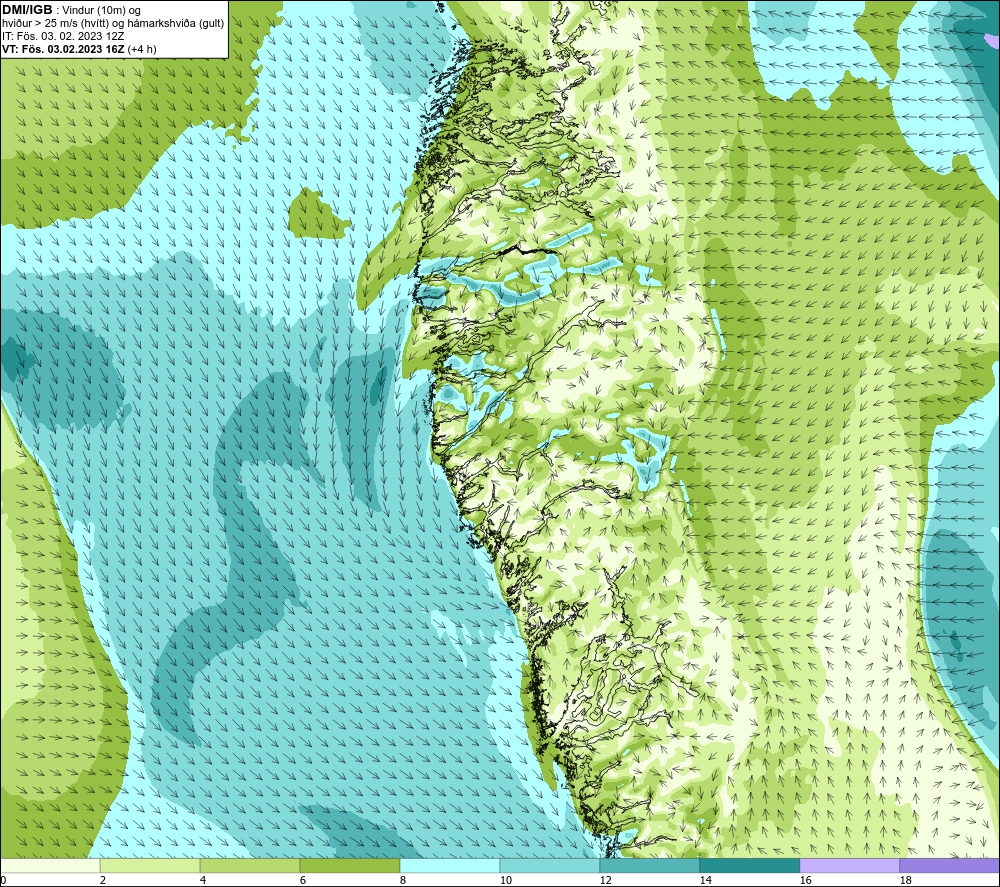Viewport: 1000px width, 887px height.
Task: Select the light green 2–4 m/s color swatch
Action: (150, 865)
